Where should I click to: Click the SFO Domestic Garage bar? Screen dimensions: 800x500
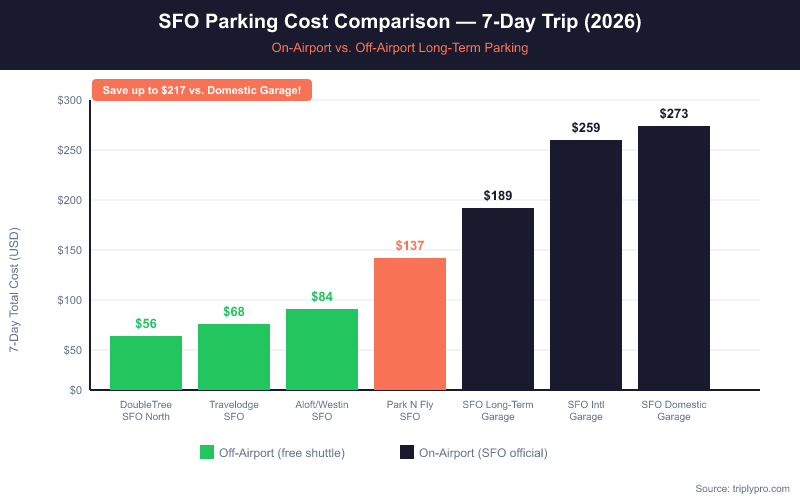pyautogui.click(x=674, y=258)
